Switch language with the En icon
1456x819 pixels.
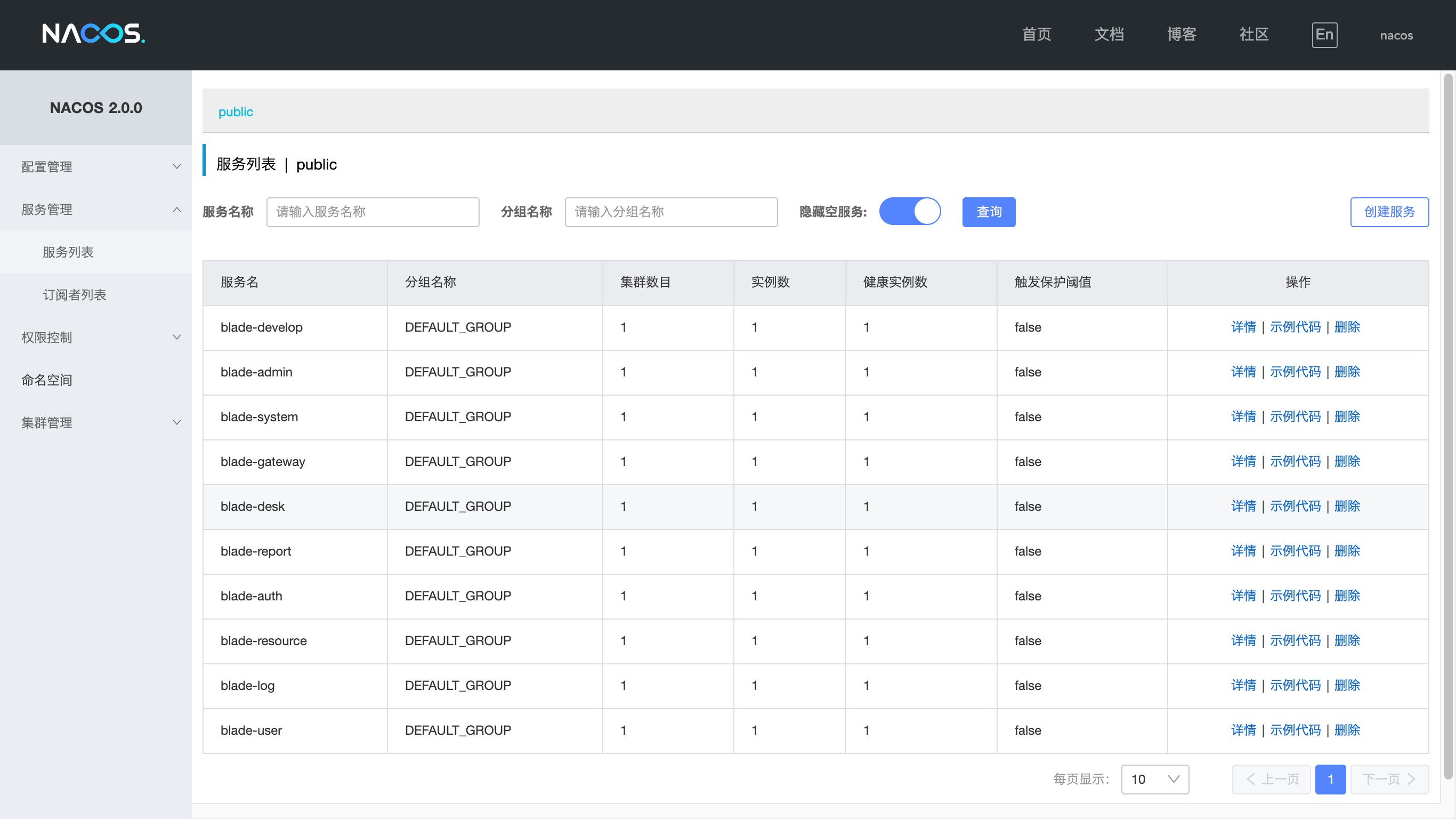pyautogui.click(x=1324, y=35)
